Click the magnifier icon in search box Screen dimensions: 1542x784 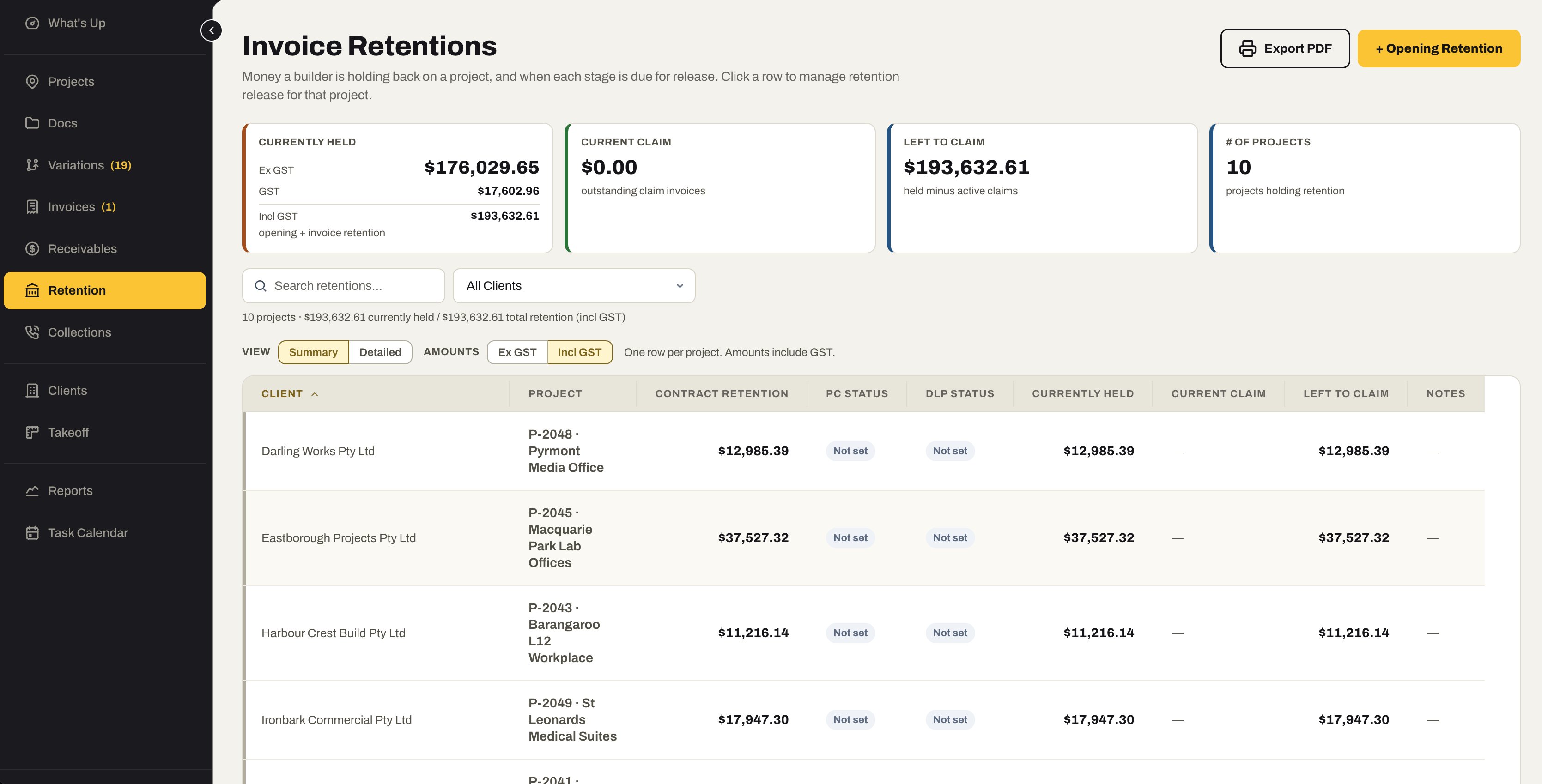(261, 285)
